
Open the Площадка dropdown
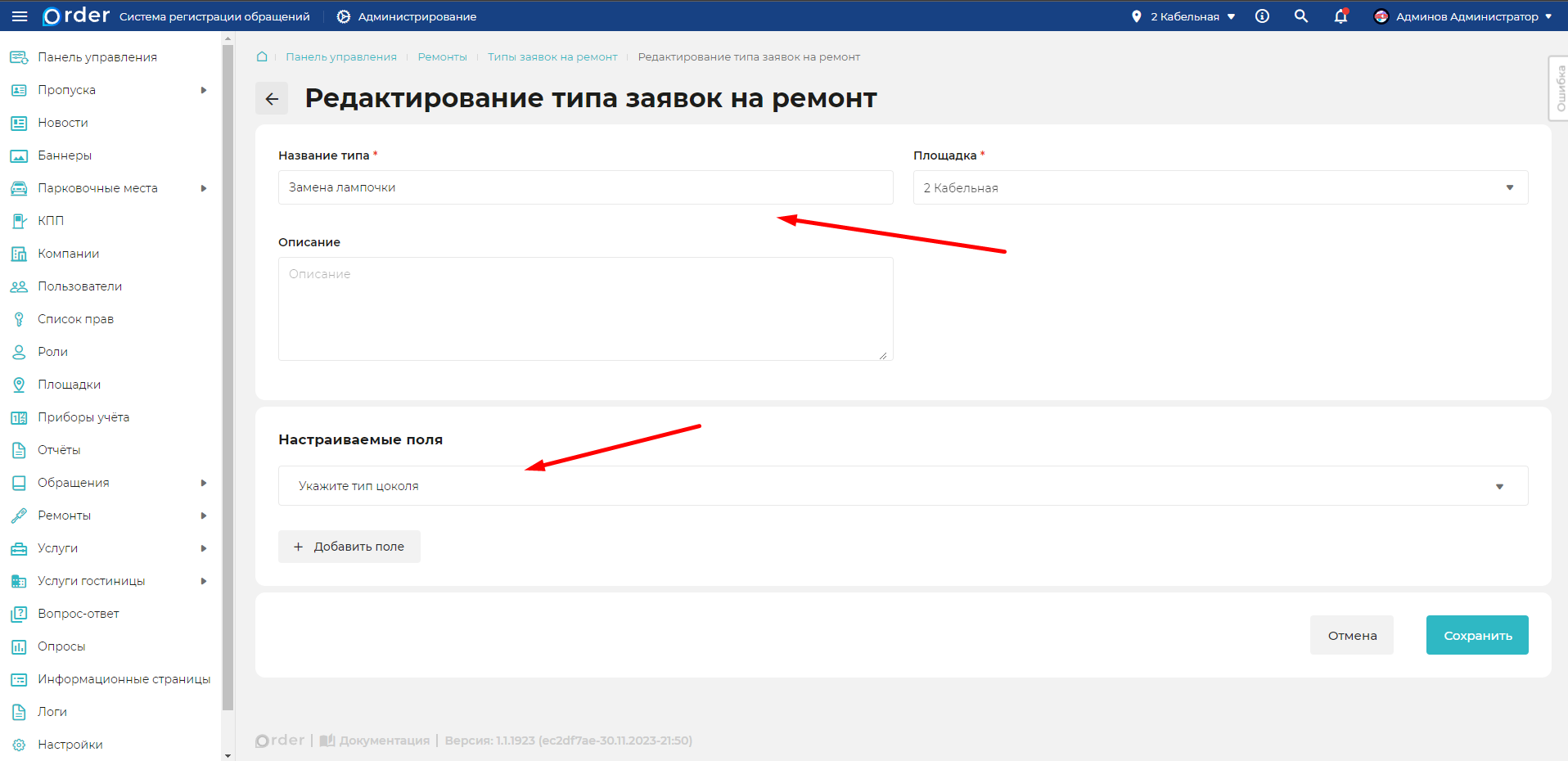pos(1219,187)
